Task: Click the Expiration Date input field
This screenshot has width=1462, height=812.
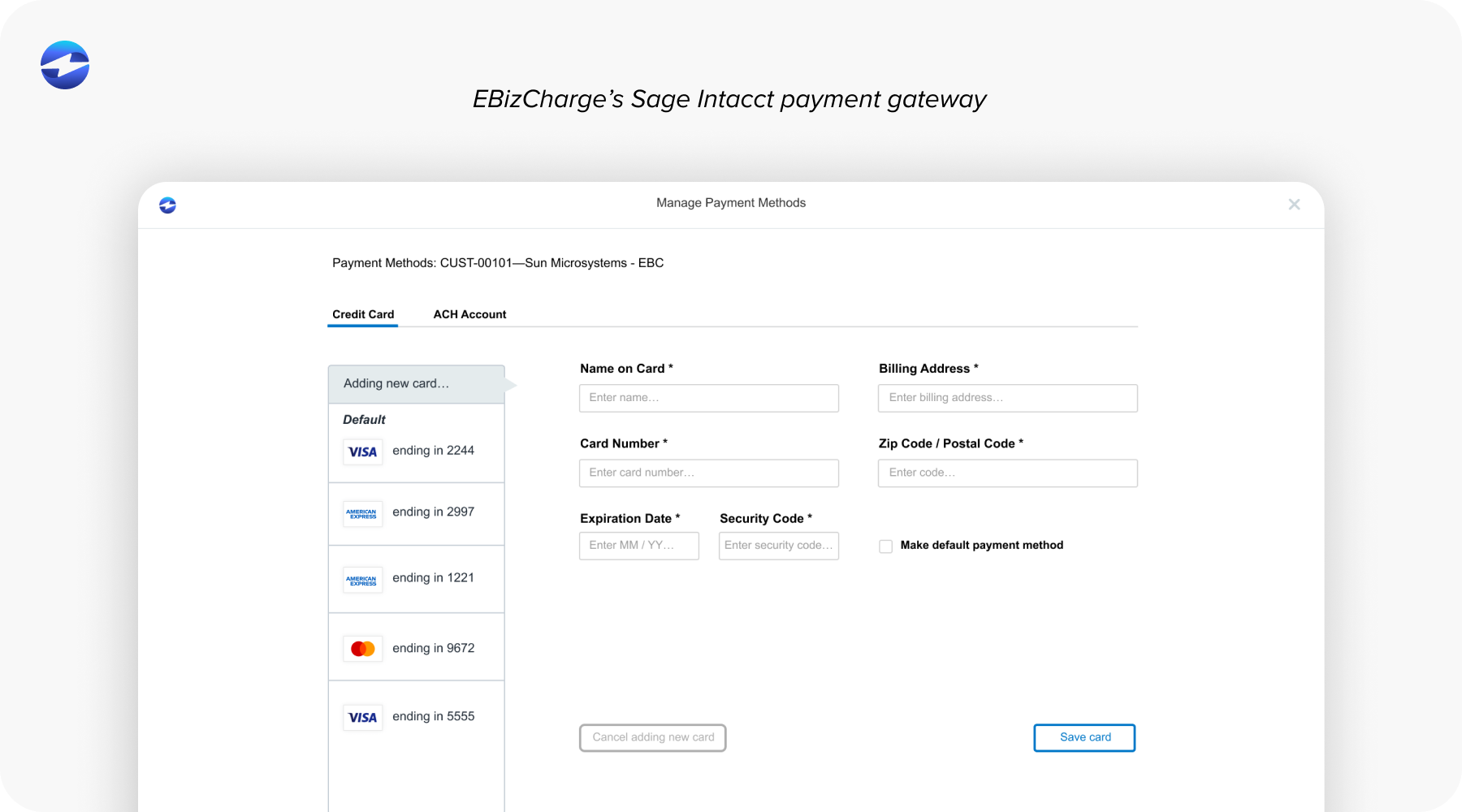Action: [x=638, y=546]
